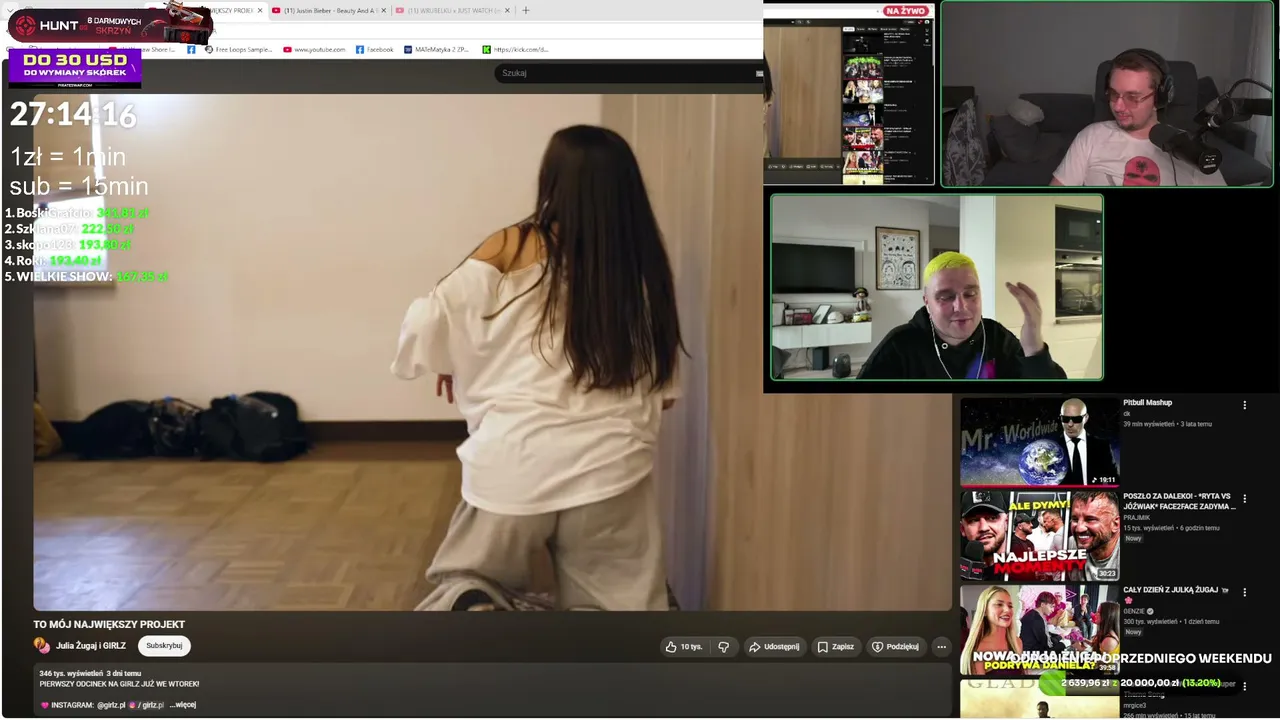
Task: Open the www.youtube.com bookmark
Action: pyautogui.click(x=314, y=49)
